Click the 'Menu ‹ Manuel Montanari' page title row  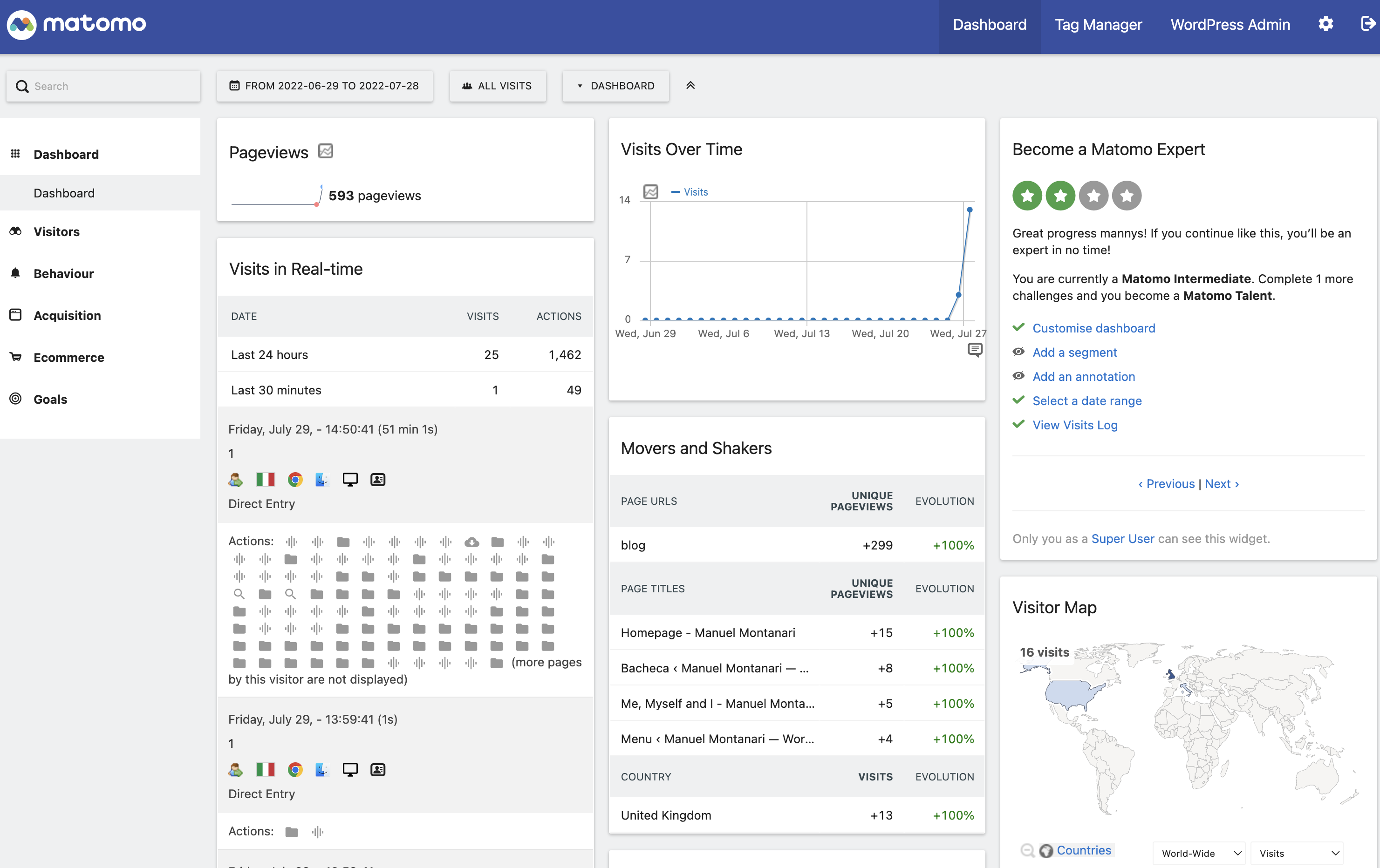click(797, 739)
